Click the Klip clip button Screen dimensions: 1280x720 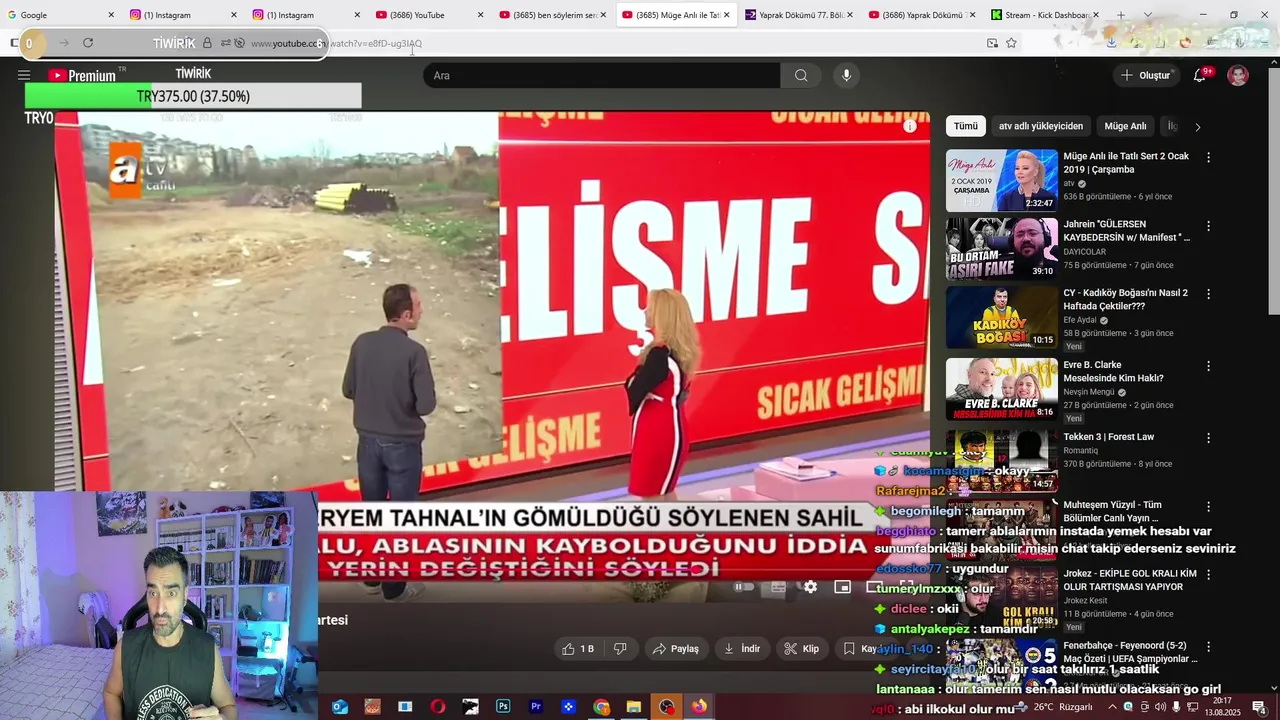tap(802, 649)
